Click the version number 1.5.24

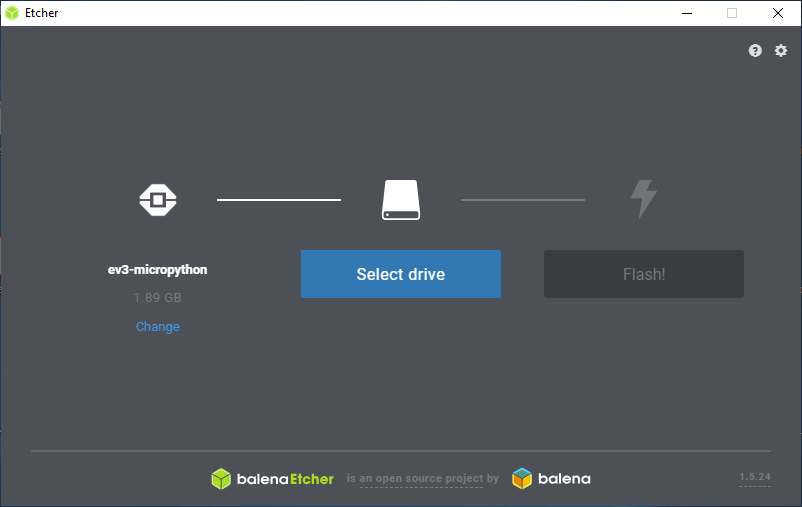point(755,477)
